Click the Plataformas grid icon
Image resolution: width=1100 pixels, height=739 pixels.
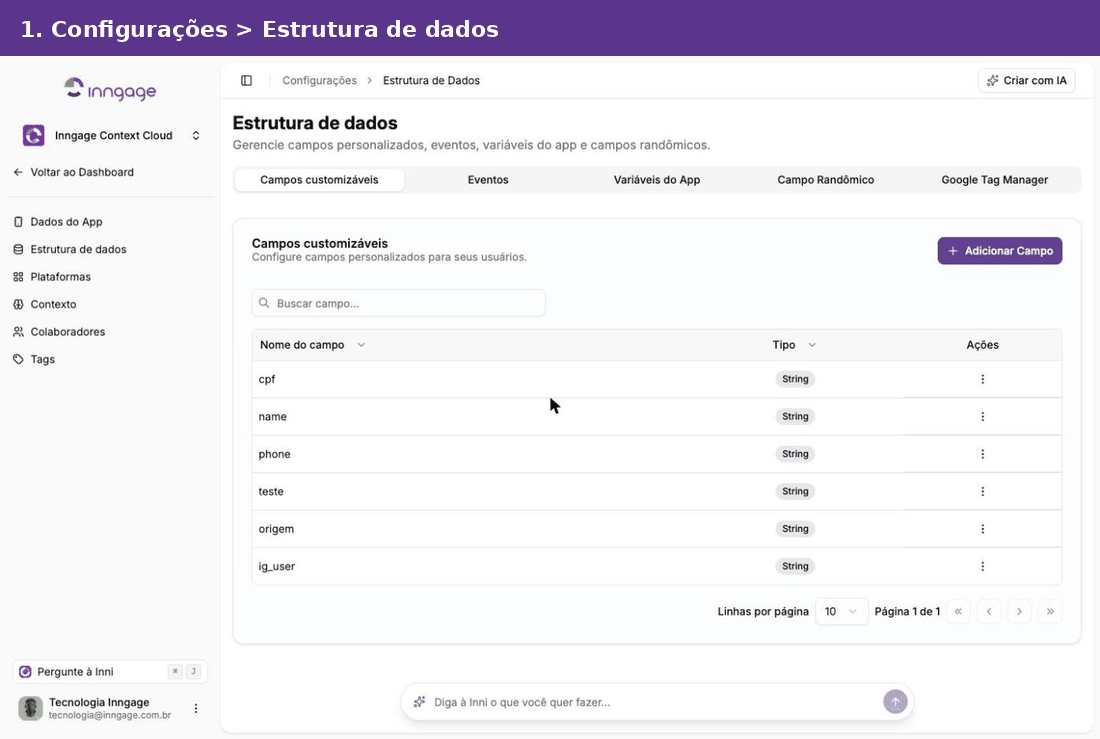[x=18, y=277]
